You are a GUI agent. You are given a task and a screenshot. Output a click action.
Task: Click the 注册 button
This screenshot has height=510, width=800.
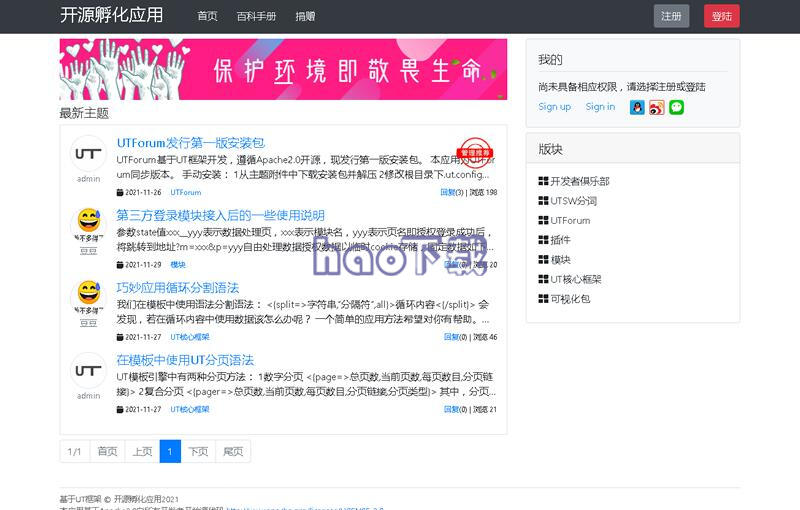(671, 16)
